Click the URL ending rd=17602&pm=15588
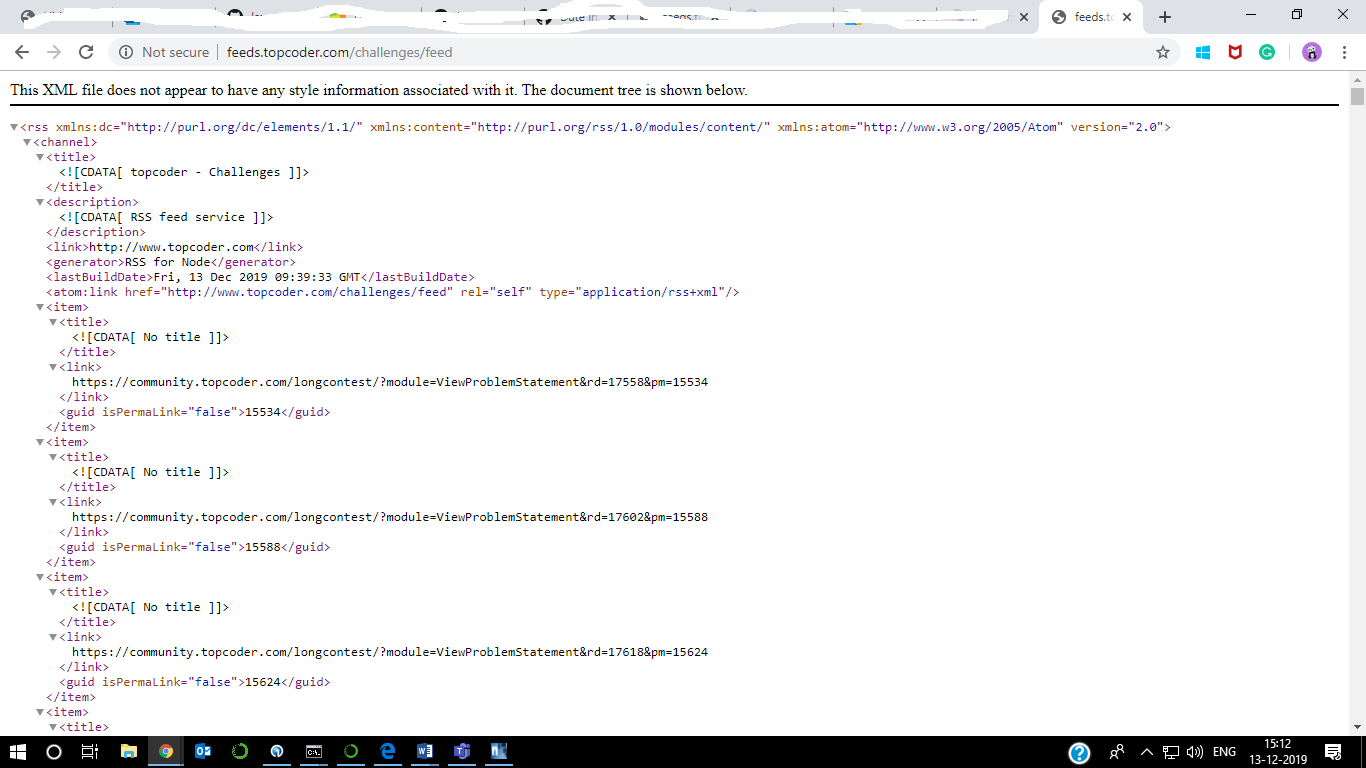This screenshot has width=1366, height=768. 390,517
